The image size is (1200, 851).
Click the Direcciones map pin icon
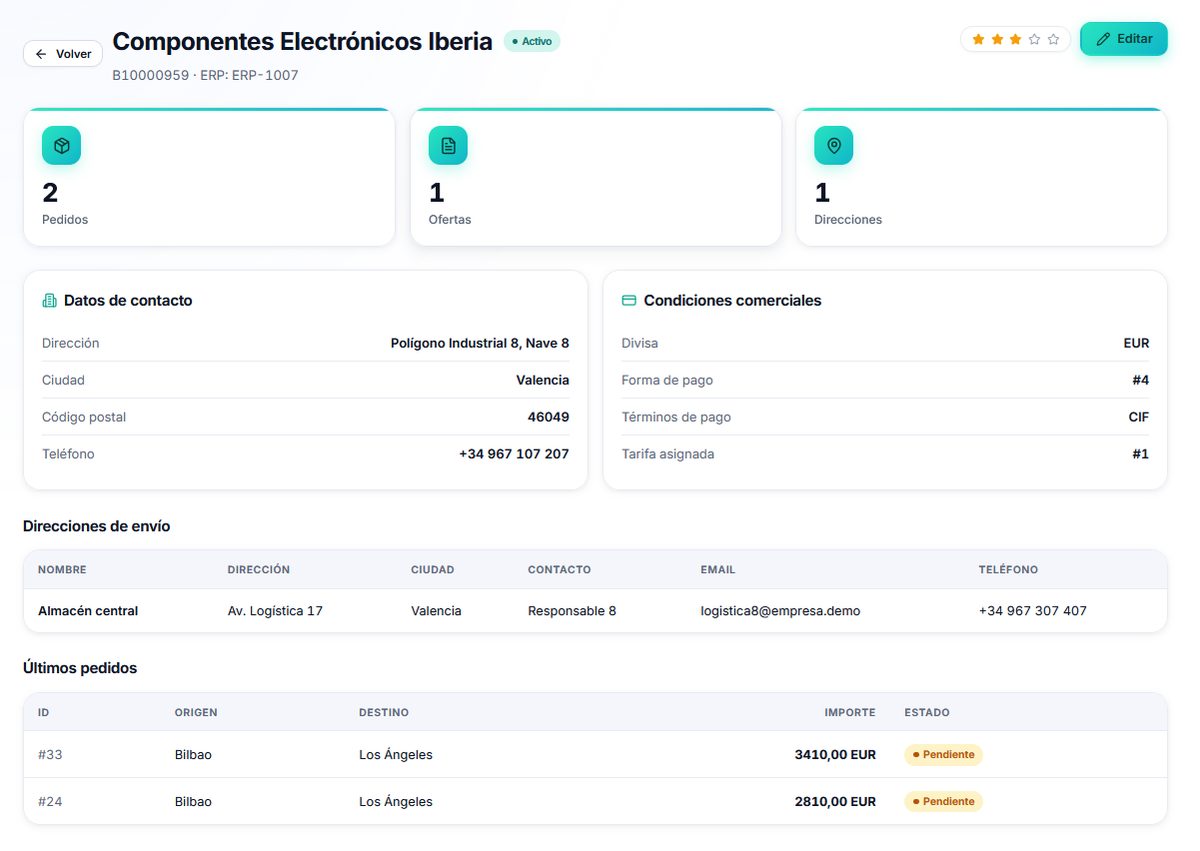tap(834, 146)
